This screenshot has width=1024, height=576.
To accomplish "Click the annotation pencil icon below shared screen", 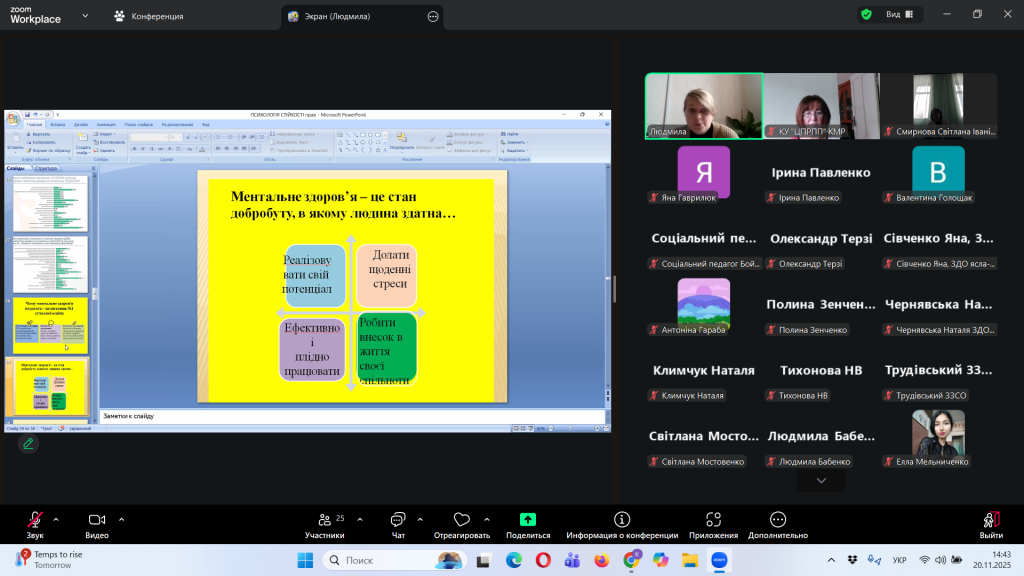I will 28,443.
